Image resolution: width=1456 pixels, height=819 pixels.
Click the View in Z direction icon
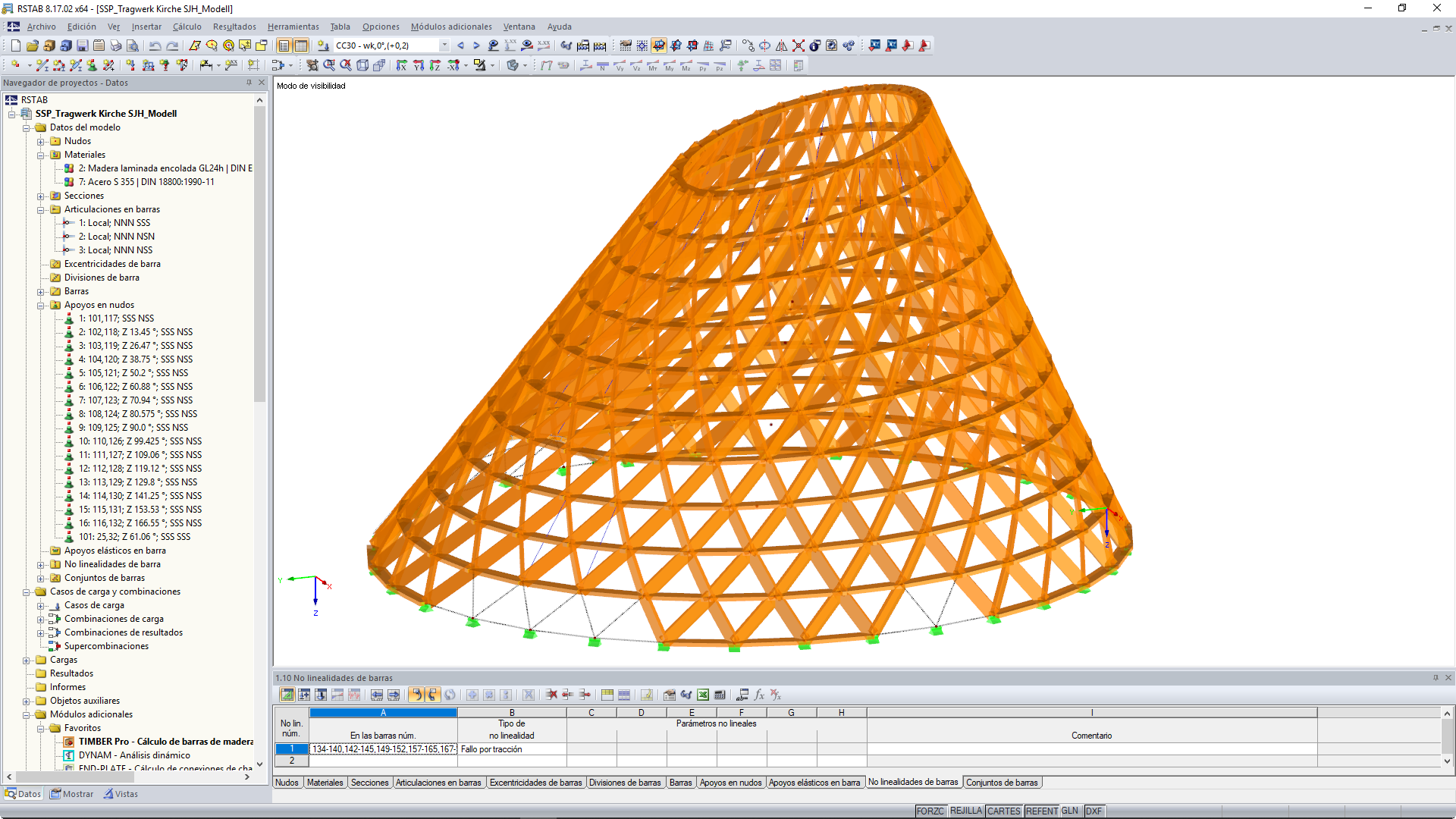pyautogui.click(x=435, y=65)
